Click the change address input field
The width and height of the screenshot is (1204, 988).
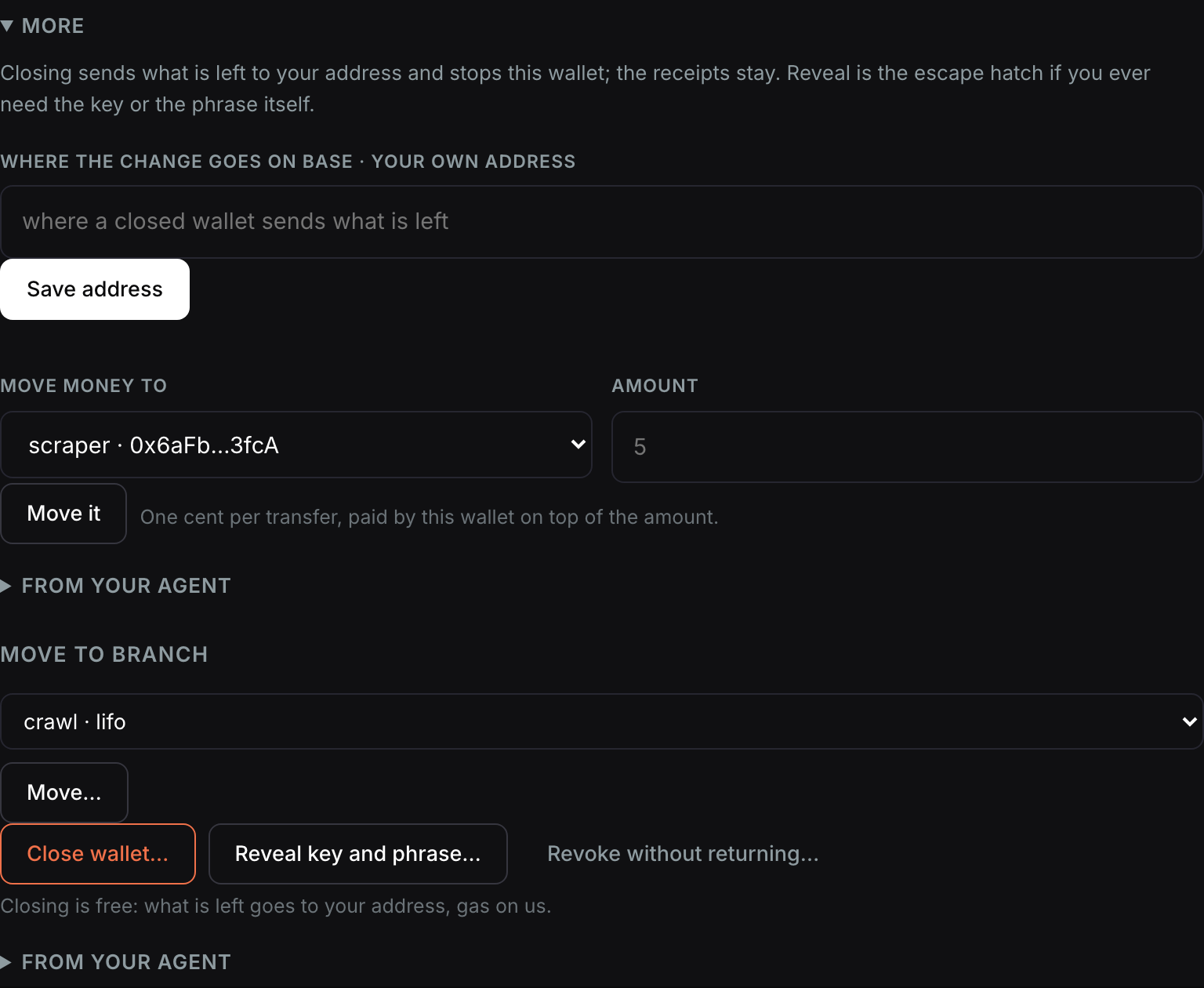[601, 222]
